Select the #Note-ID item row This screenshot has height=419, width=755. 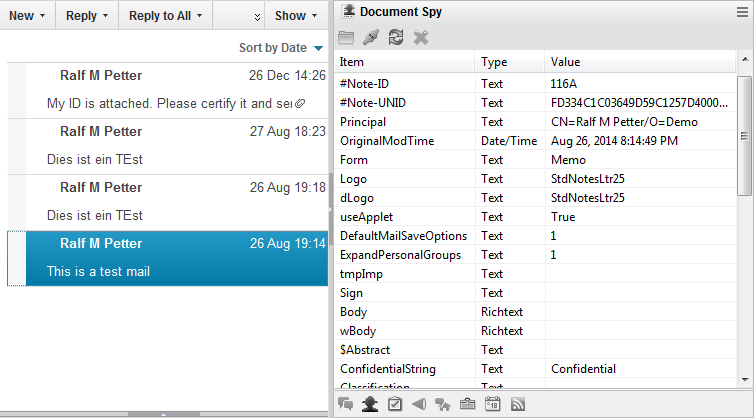(x=535, y=84)
